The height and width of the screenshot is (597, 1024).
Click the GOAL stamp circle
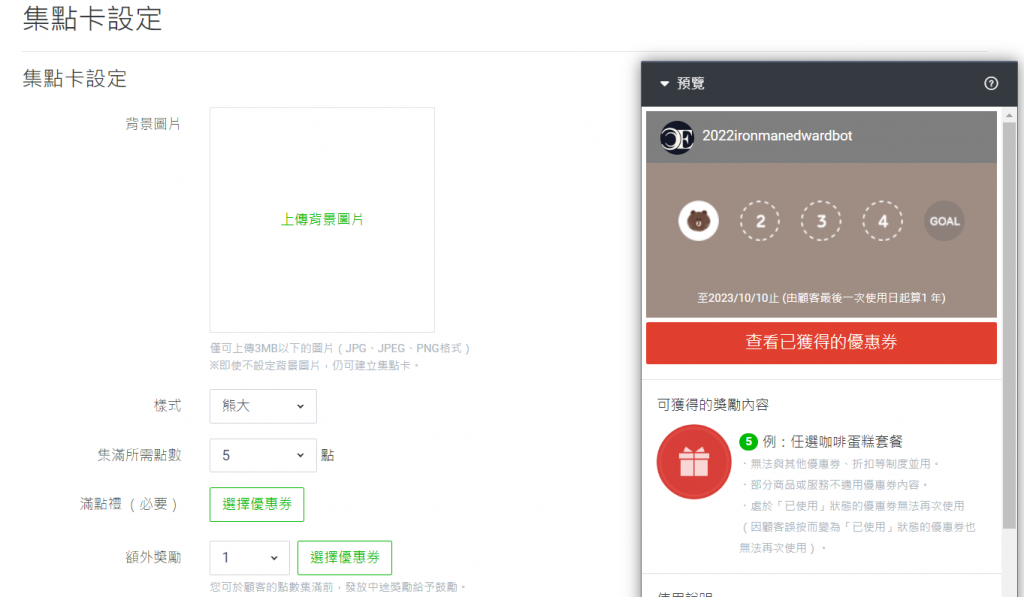tap(944, 221)
